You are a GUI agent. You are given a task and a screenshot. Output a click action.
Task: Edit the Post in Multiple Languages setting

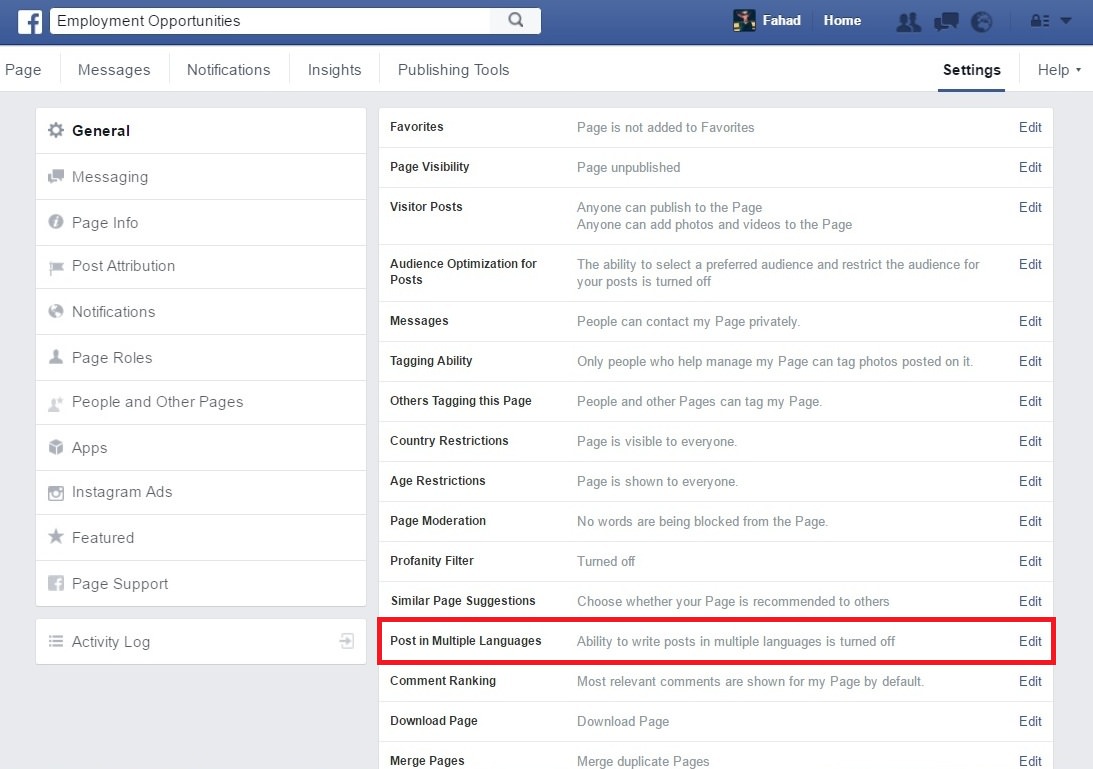click(x=1030, y=641)
